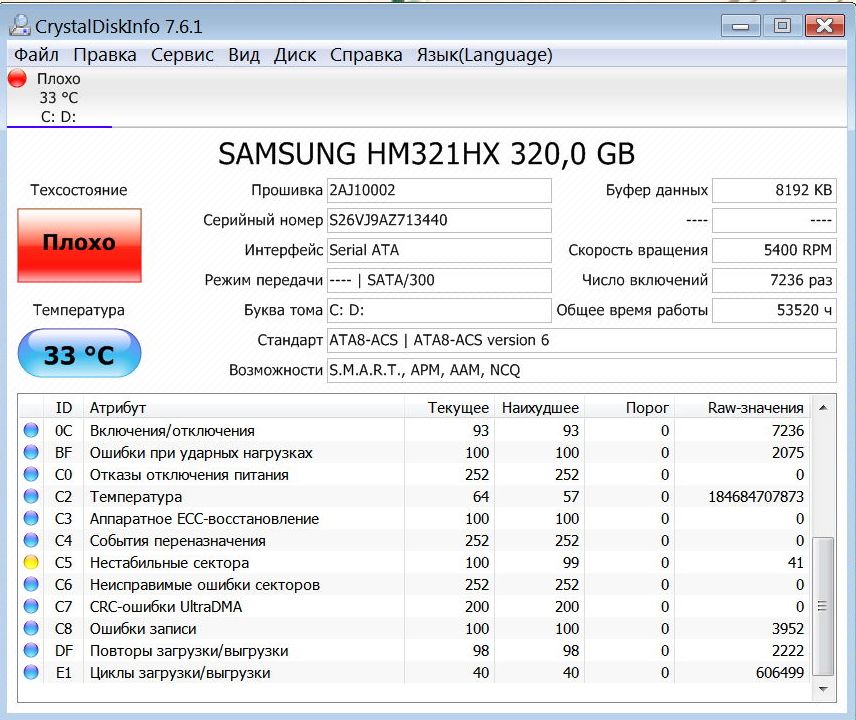856x720 pixels.
Task: Click the red disk status circle icon
Action: [17, 79]
